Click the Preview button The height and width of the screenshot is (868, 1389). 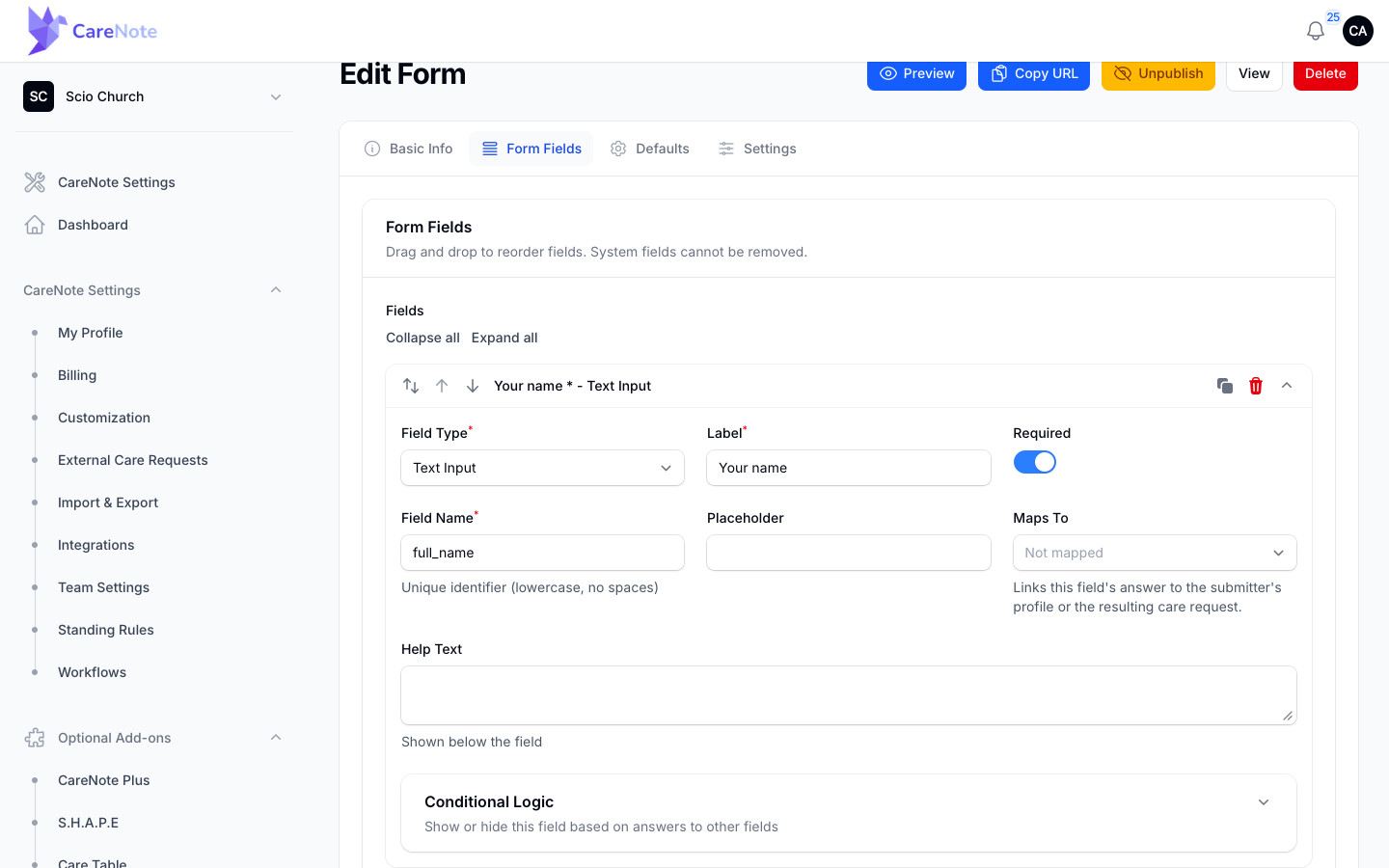916,73
